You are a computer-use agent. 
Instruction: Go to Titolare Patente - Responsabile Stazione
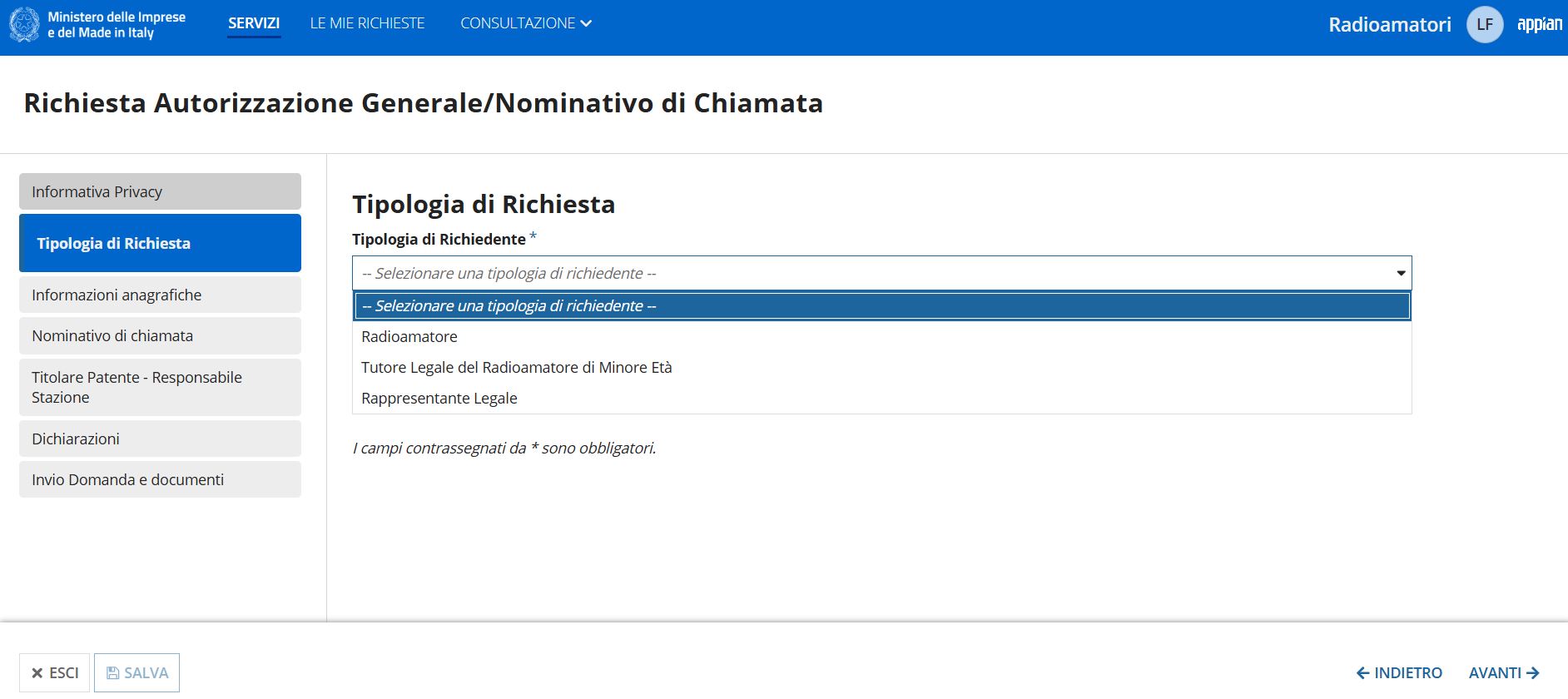pos(160,387)
